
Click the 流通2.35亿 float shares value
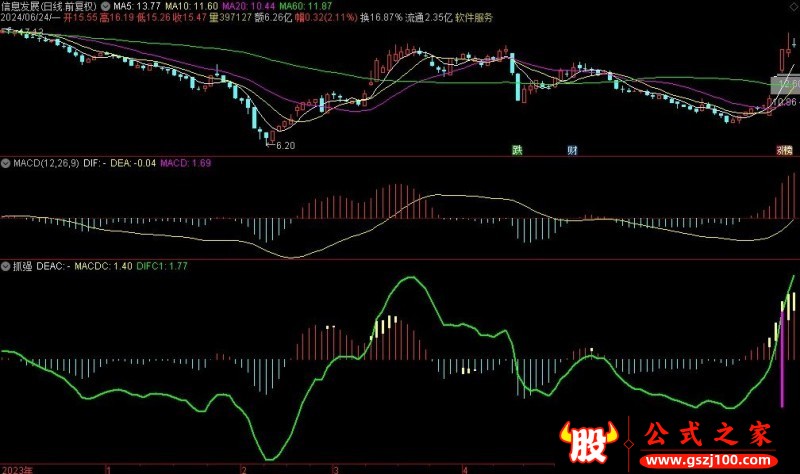(429, 18)
